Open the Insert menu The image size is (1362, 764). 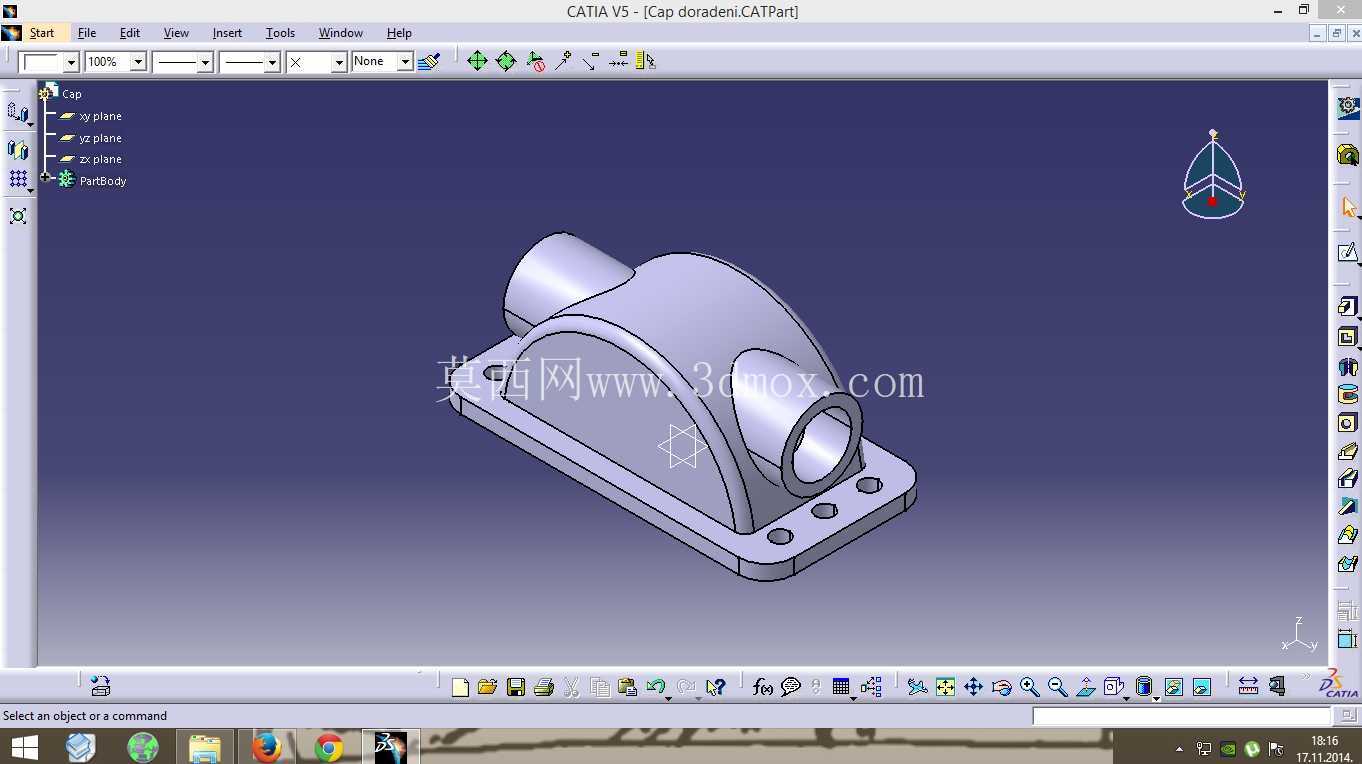pyautogui.click(x=227, y=33)
